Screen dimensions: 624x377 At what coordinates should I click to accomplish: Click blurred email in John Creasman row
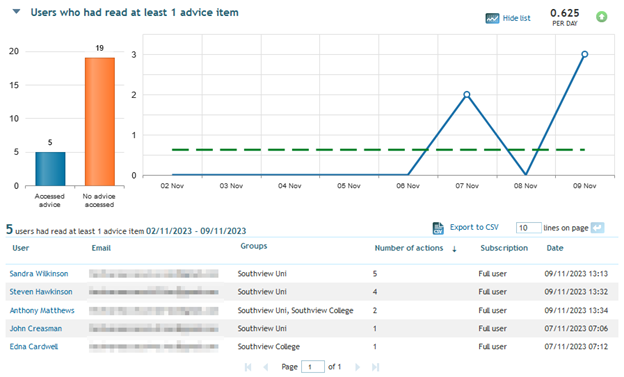[154, 328]
